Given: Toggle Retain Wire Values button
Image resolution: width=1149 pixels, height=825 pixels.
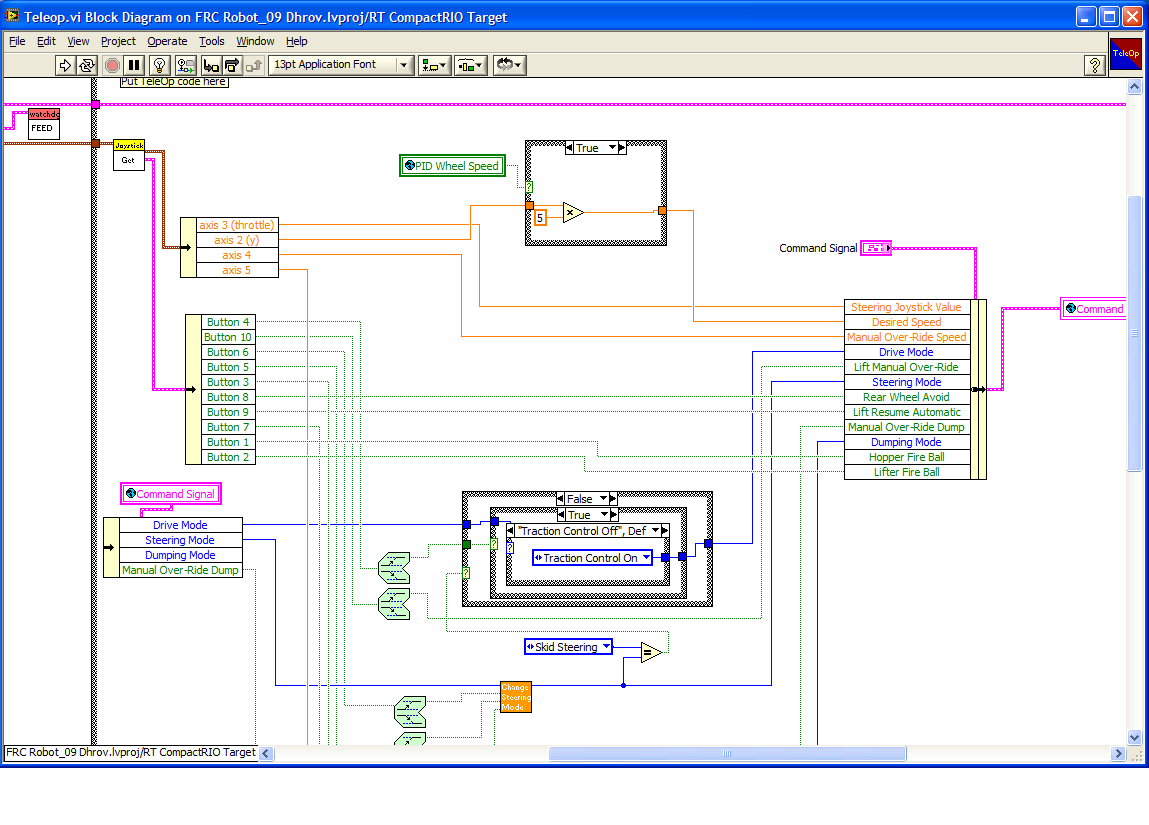Looking at the screenshot, I should click(x=185, y=65).
